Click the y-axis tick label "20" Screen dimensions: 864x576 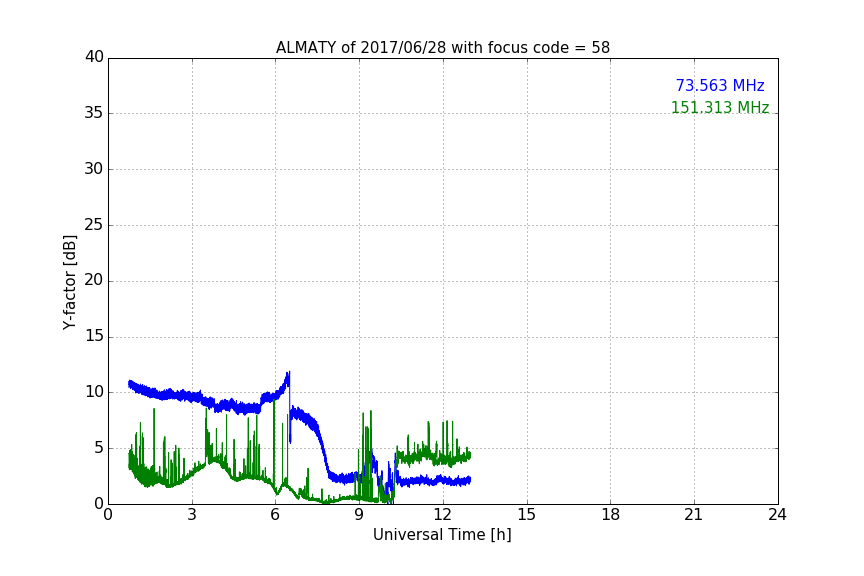pos(94,281)
